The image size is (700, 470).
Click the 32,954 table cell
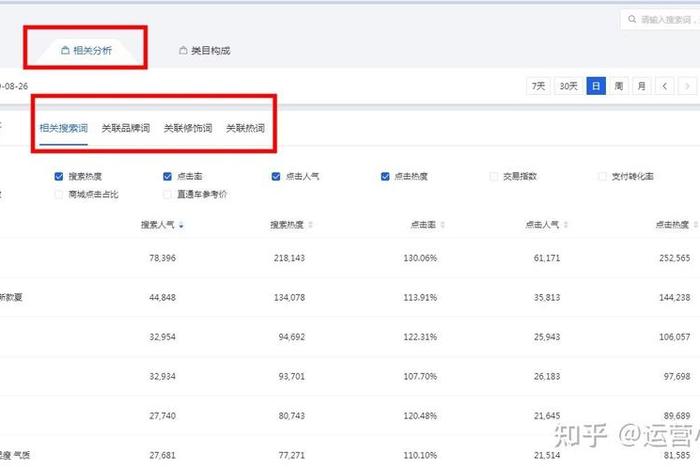click(x=162, y=337)
